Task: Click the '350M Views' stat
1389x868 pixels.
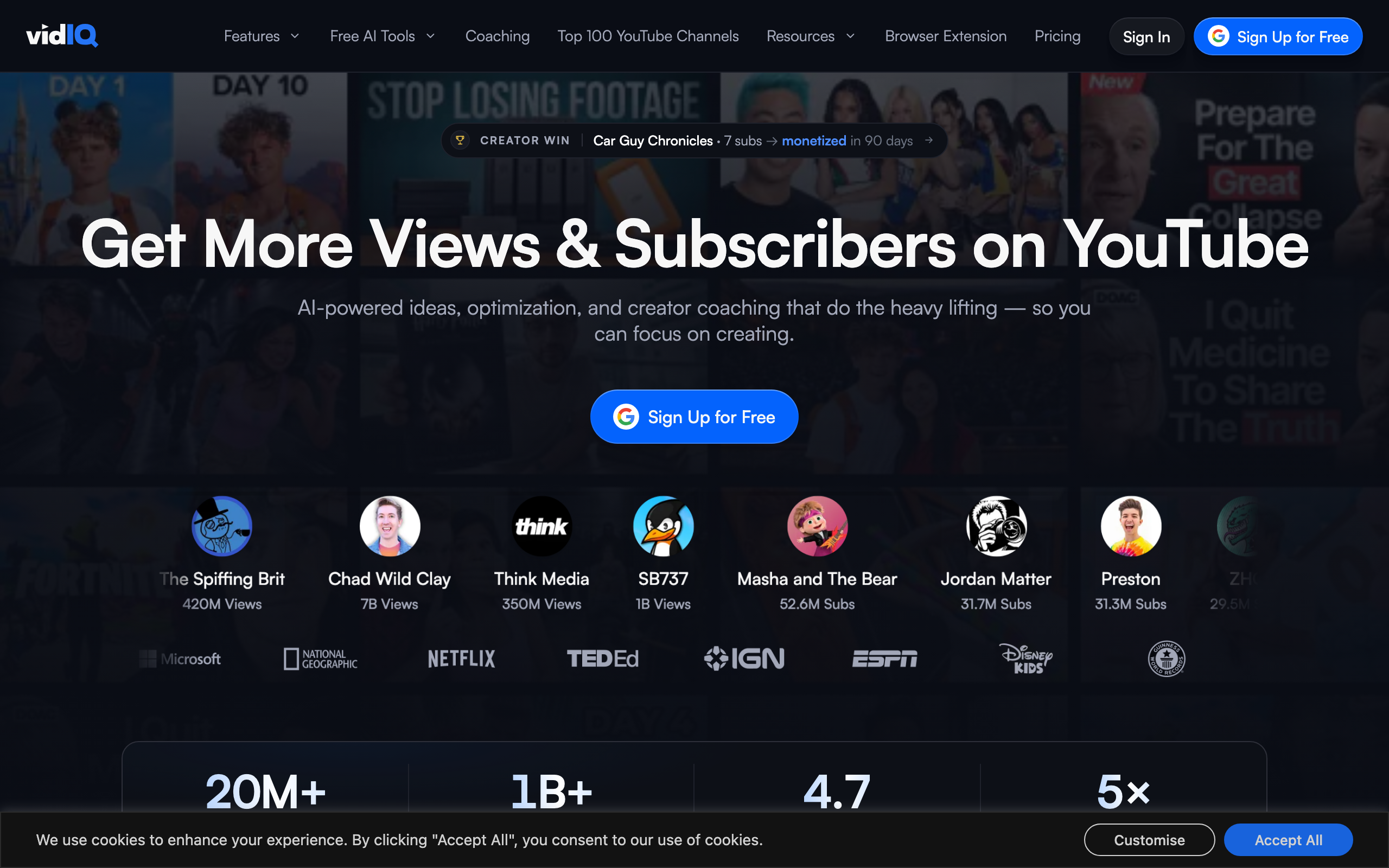Action: pos(542,604)
